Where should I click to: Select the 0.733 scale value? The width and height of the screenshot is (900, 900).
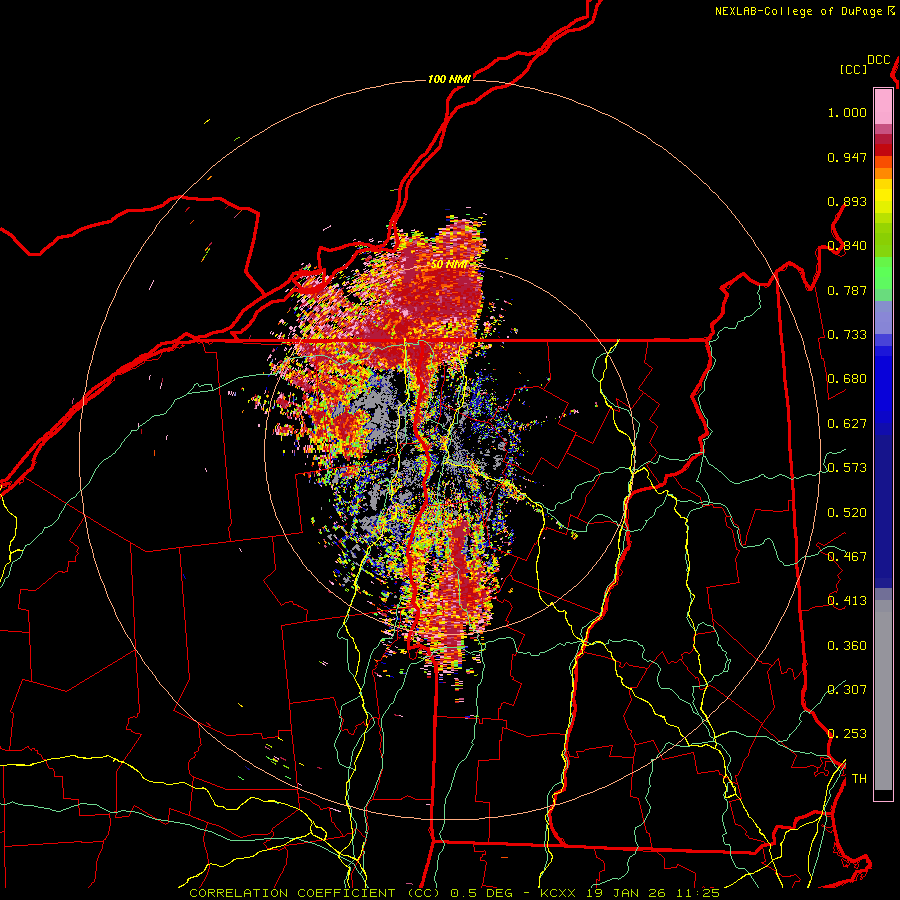(x=847, y=335)
